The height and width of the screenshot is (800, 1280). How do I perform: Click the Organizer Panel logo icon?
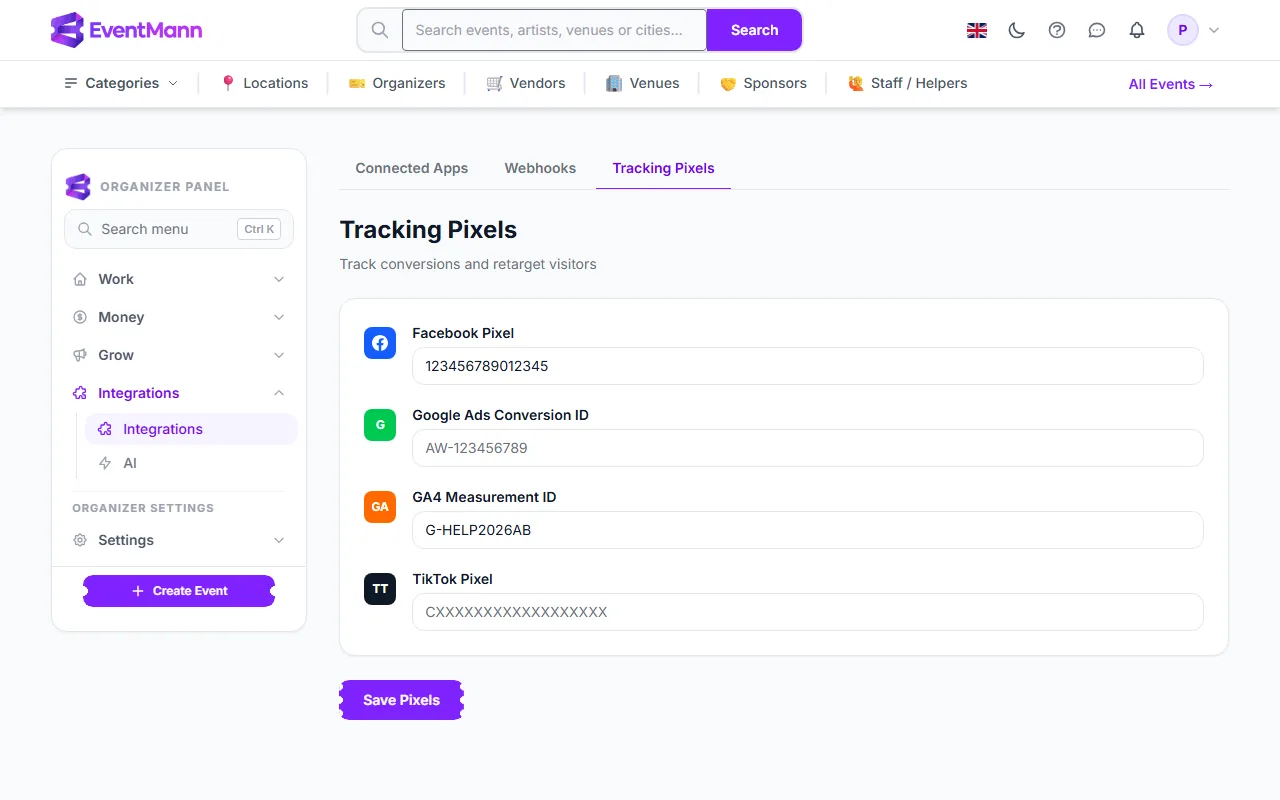pyautogui.click(x=78, y=186)
